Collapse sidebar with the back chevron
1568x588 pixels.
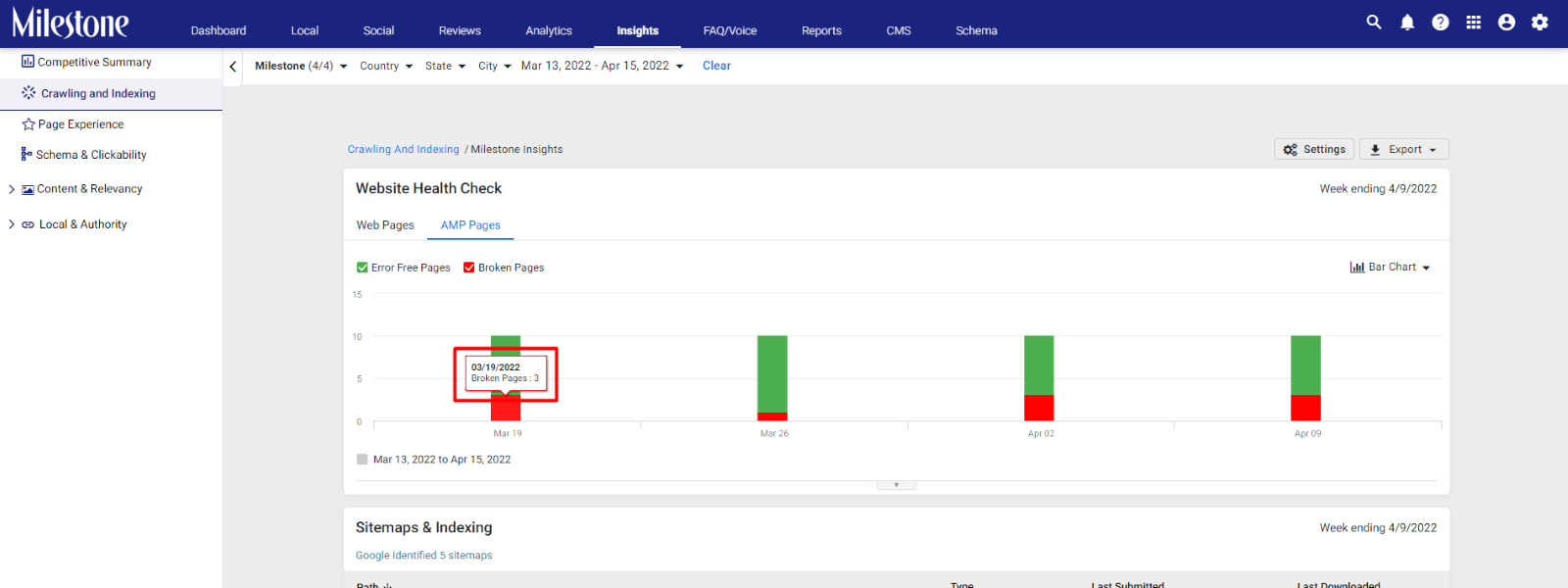(x=232, y=67)
